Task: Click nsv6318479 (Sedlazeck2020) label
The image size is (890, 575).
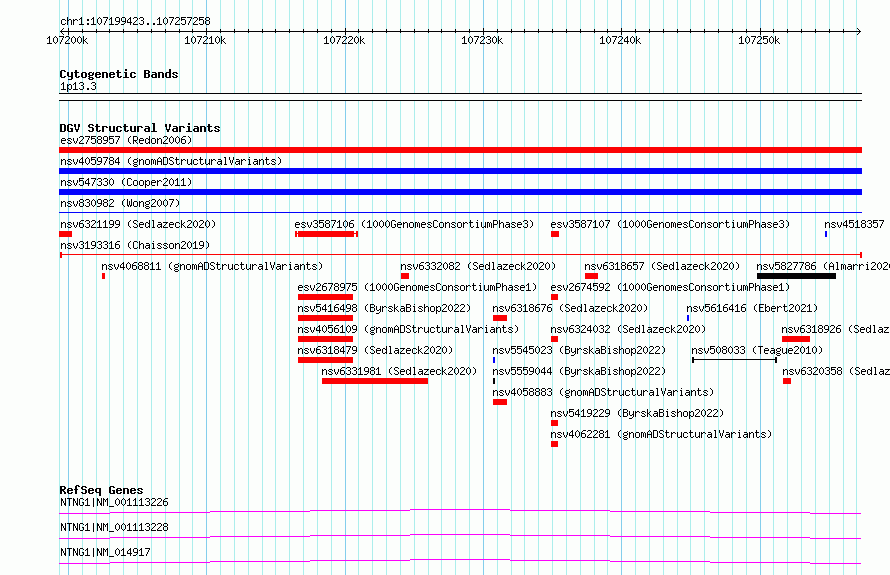Action: pyautogui.click(x=375, y=350)
